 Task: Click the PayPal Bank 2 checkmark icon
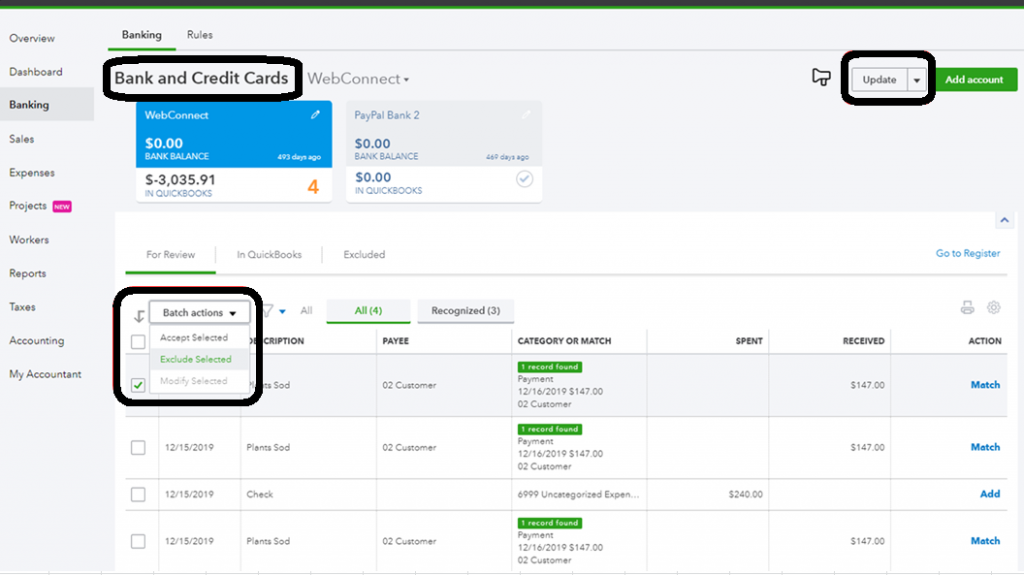(524, 178)
